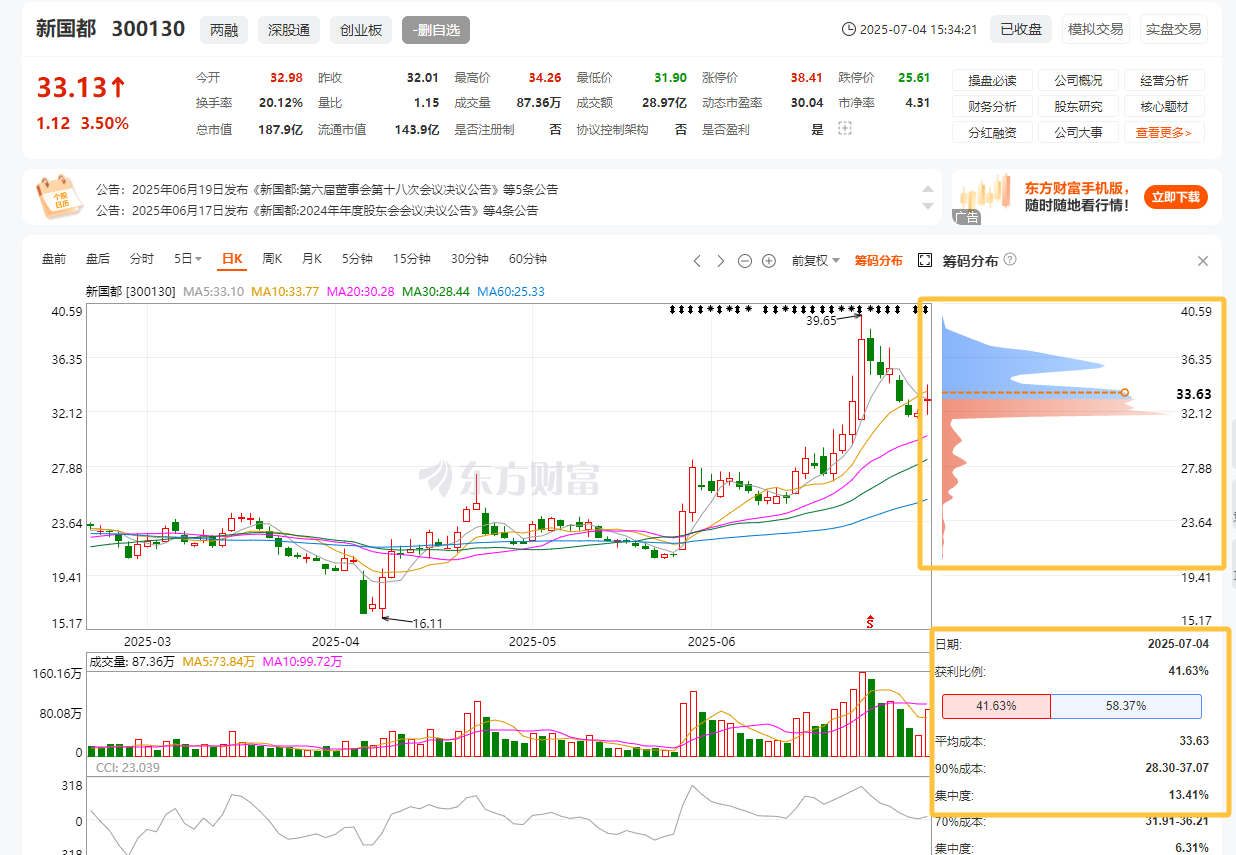The height and width of the screenshot is (855, 1236).
Task: Click the orange average cost handle at 33.63
Action: 1125,393
